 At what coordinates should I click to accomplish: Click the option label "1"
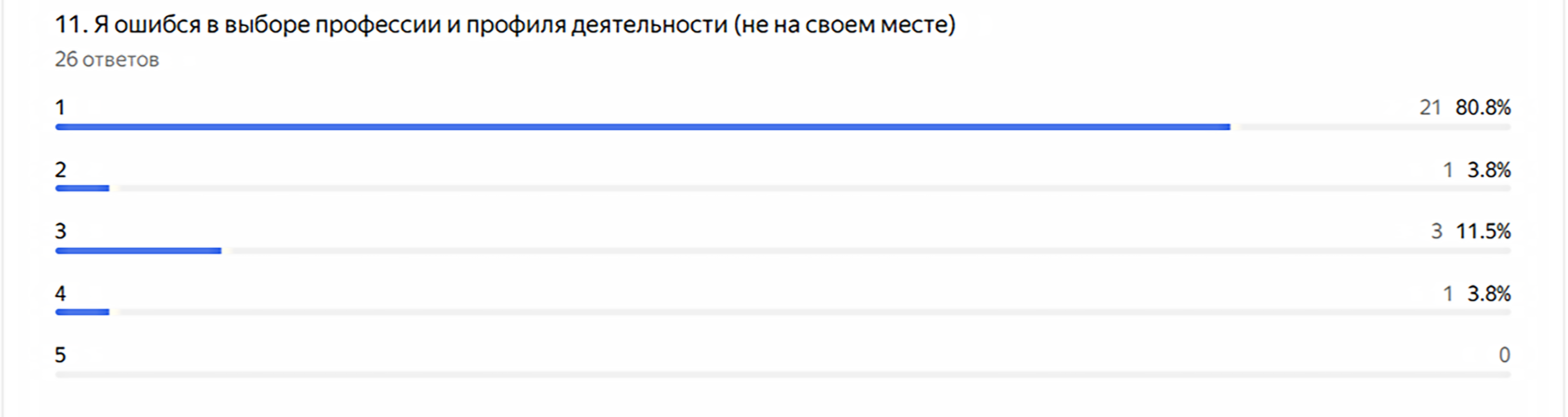click(x=60, y=108)
